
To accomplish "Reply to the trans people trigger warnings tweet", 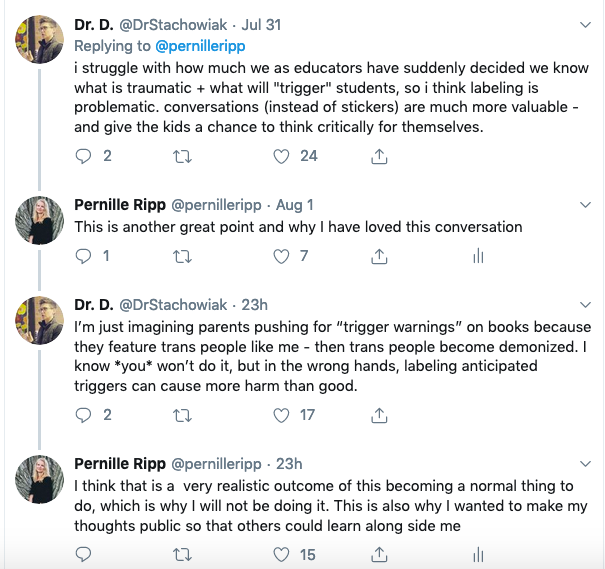I will 84,415.
